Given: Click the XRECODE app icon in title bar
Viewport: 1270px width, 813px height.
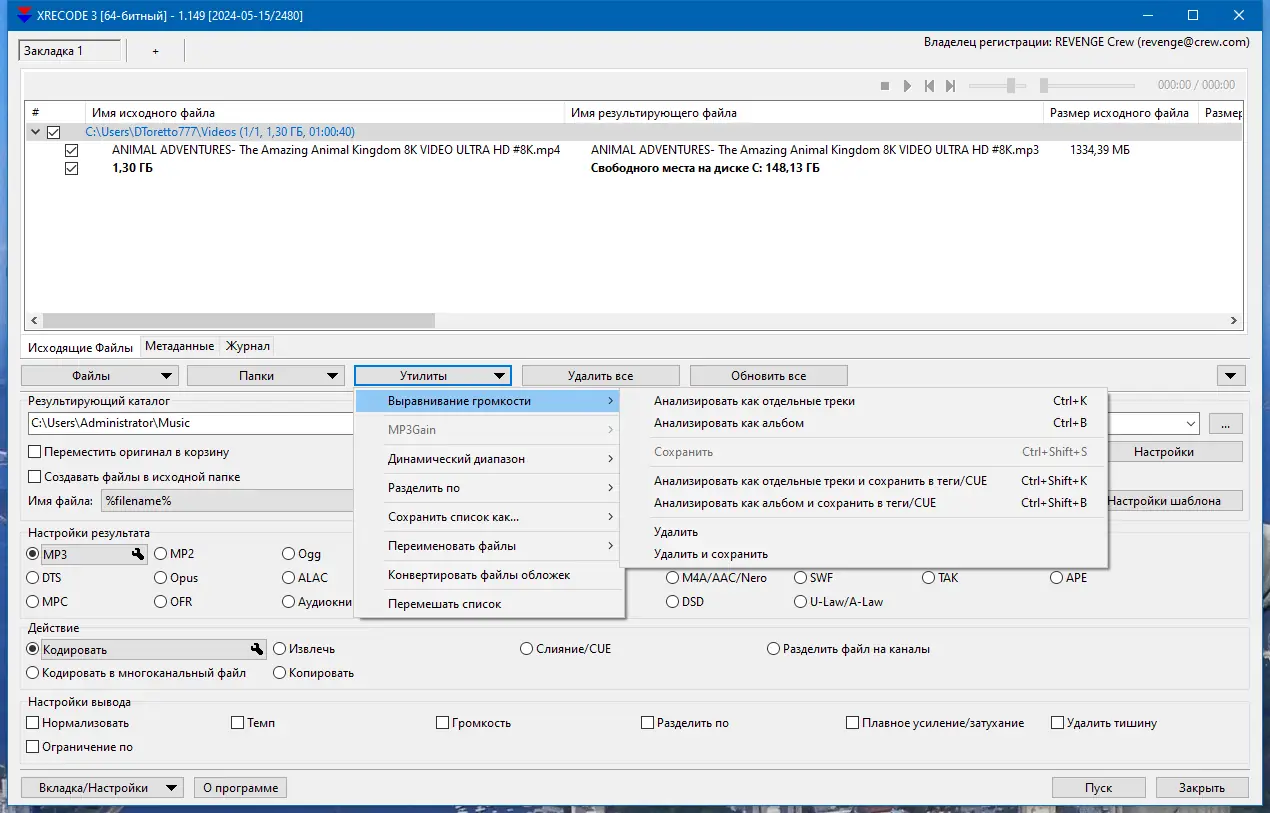Looking at the screenshot, I should pyautogui.click(x=25, y=16).
